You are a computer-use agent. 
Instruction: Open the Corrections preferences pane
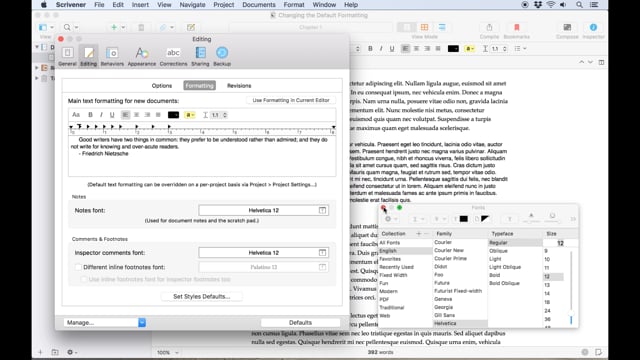pos(173,56)
